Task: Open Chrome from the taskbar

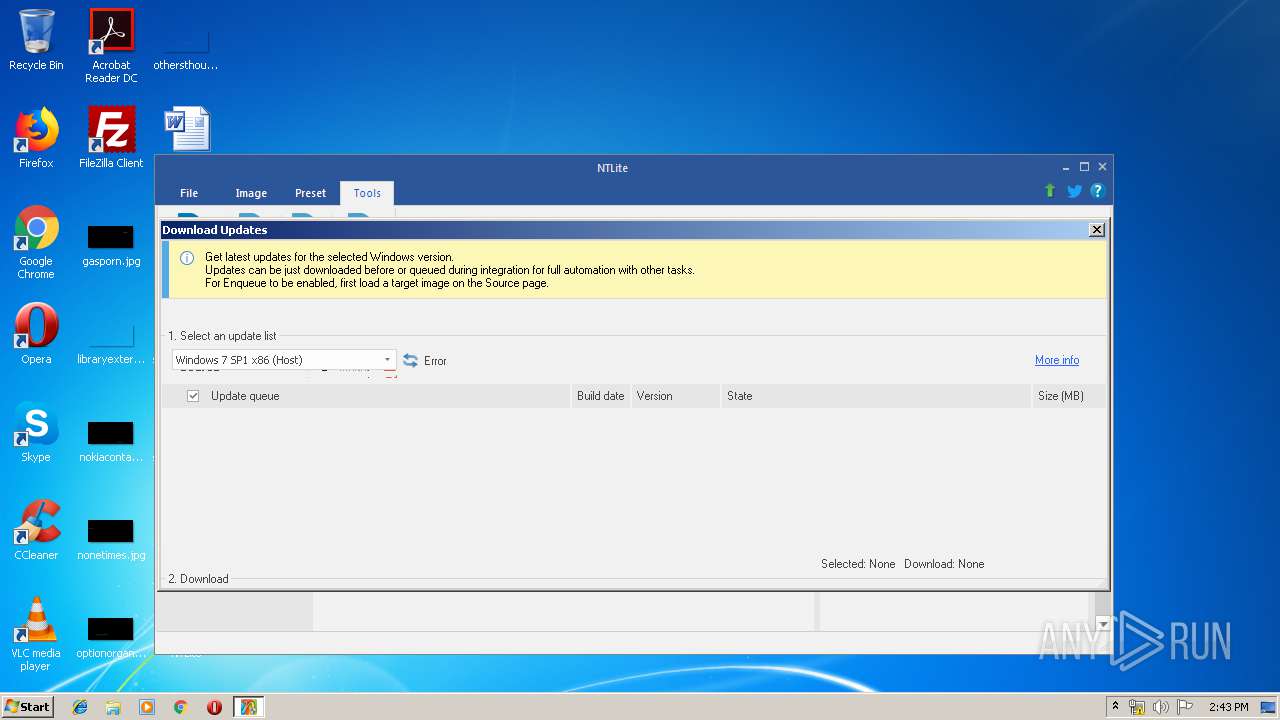Action: [x=180, y=707]
